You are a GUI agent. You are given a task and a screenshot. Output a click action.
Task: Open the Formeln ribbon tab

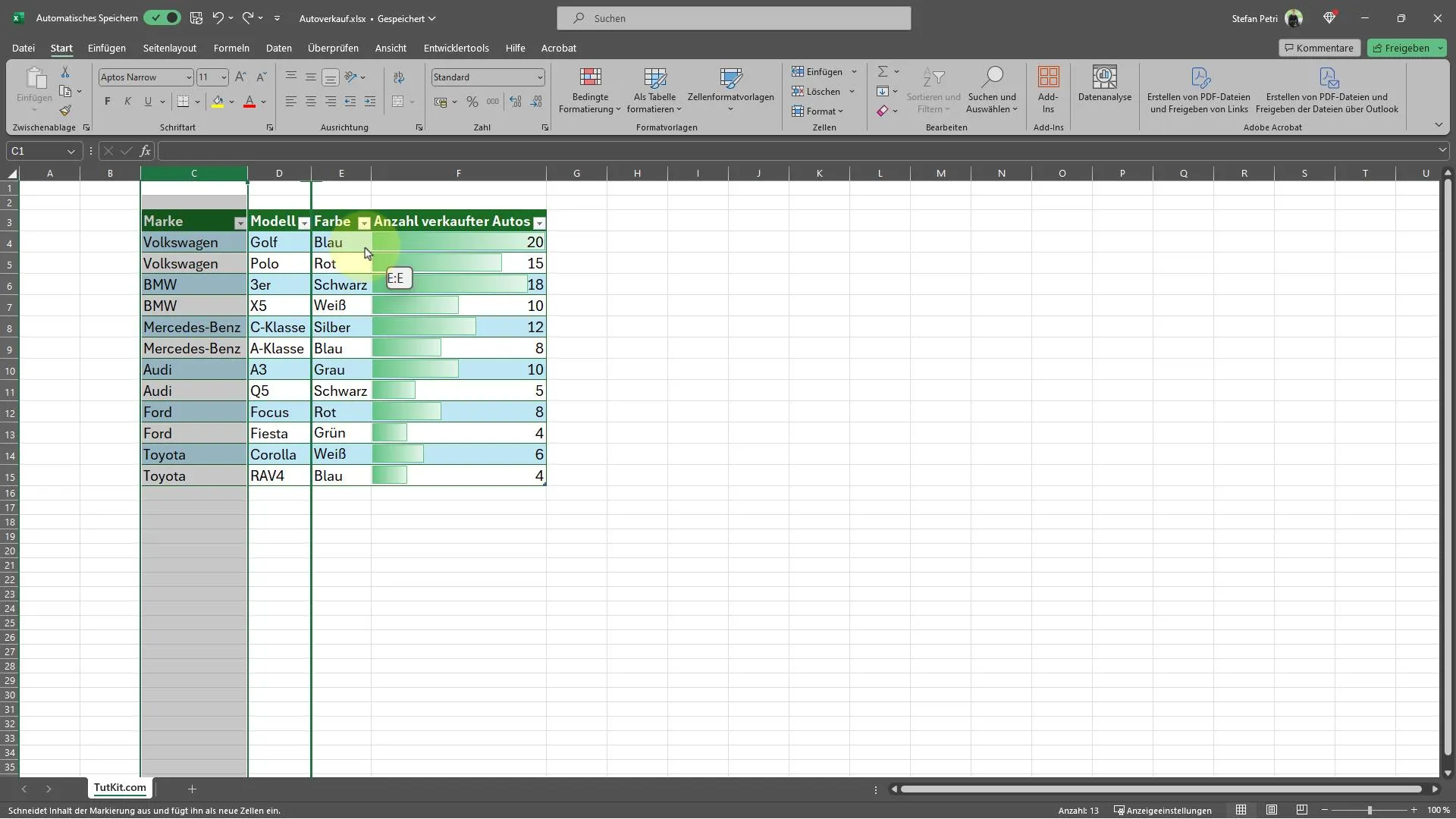coord(231,47)
